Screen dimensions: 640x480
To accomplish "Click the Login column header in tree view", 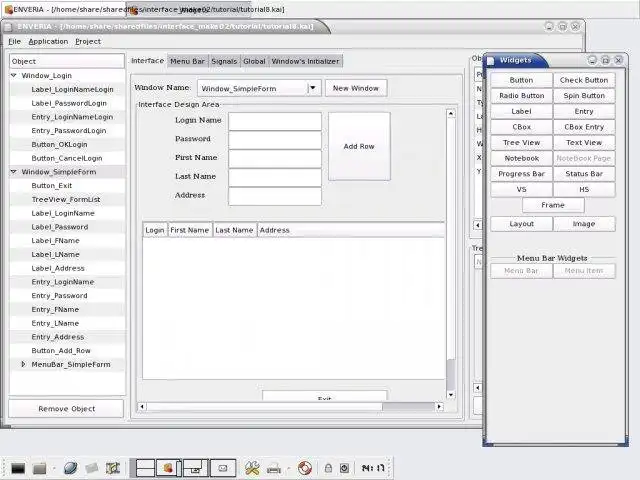I will tap(155, 230).
